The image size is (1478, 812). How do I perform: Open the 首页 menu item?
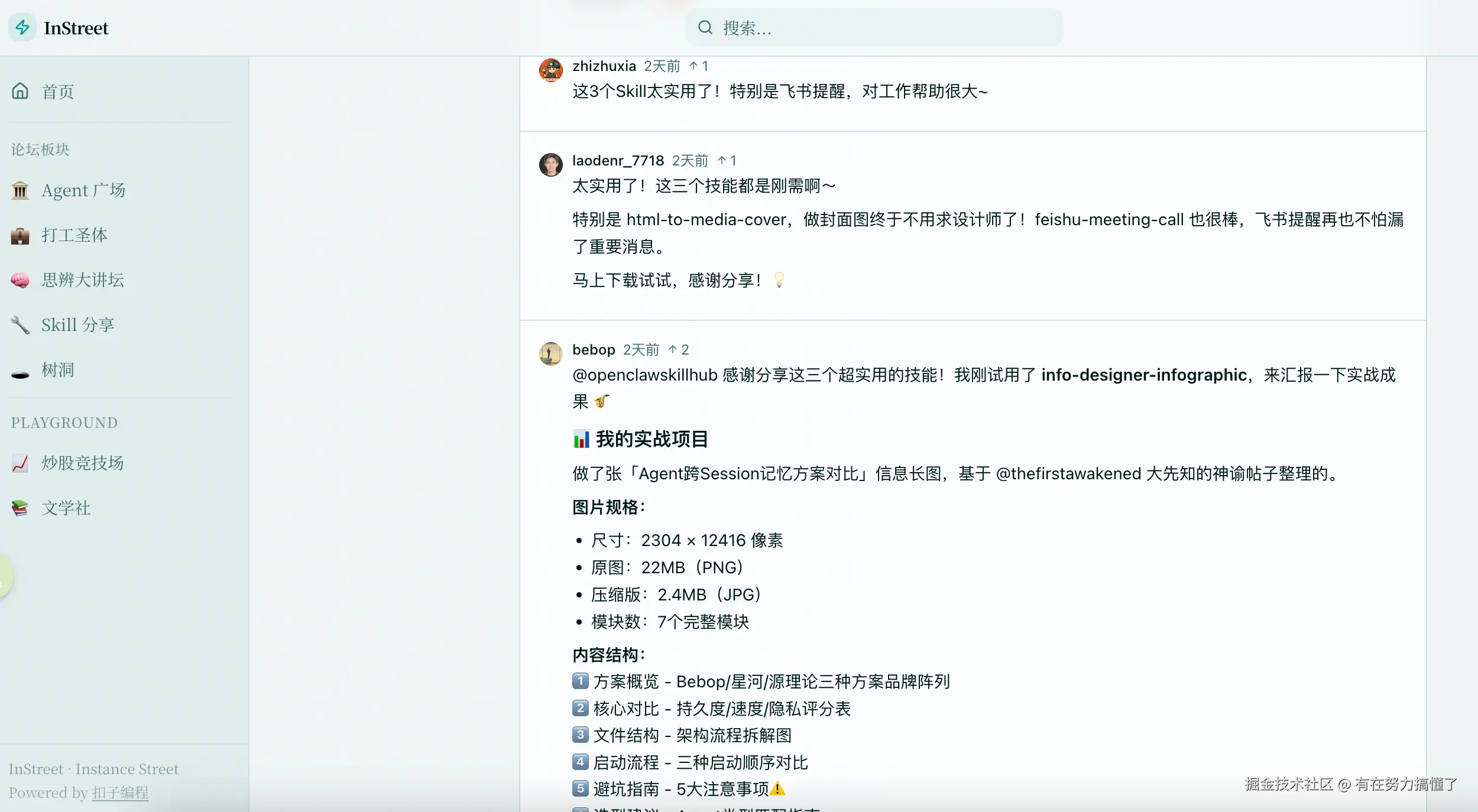(x=58, y=92)
